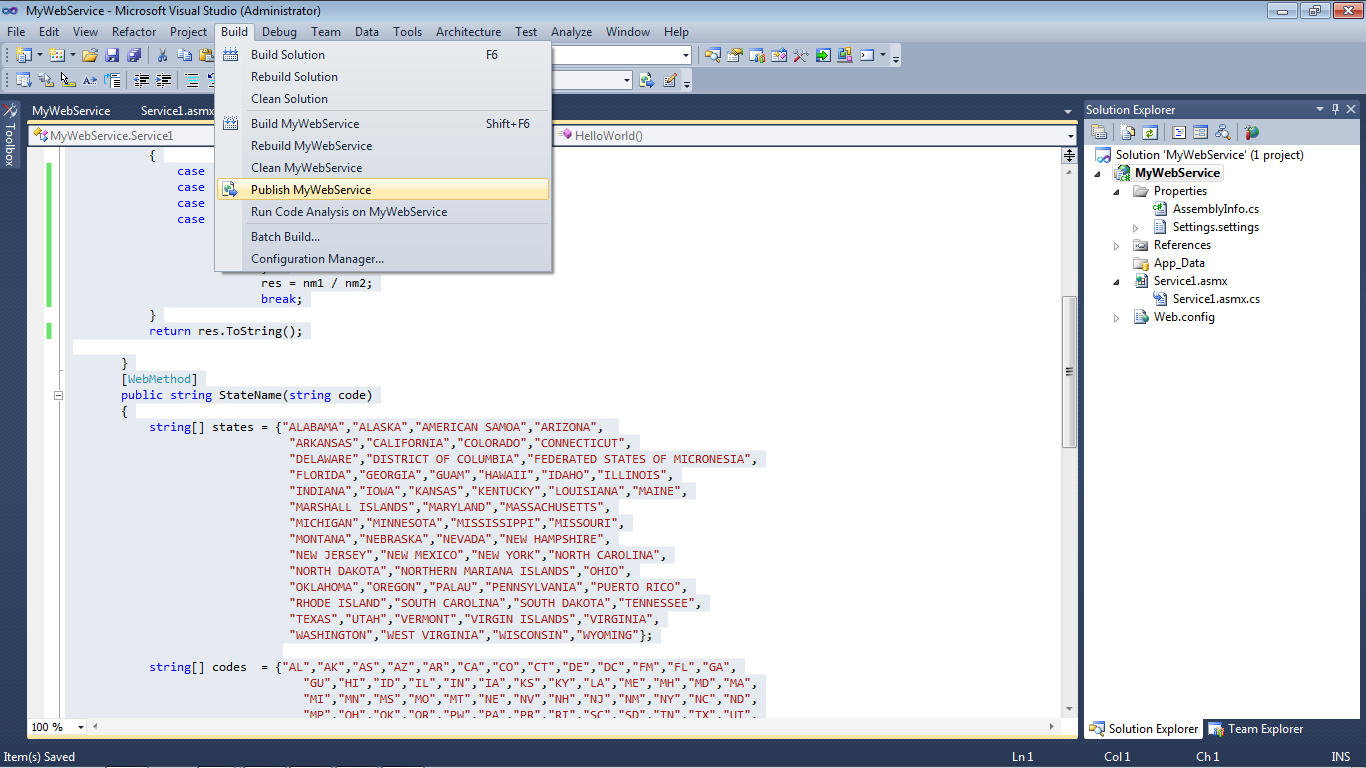Click the Cut scissors icon
Viewport: 1366px width, 768px height.
coord(162,55)
